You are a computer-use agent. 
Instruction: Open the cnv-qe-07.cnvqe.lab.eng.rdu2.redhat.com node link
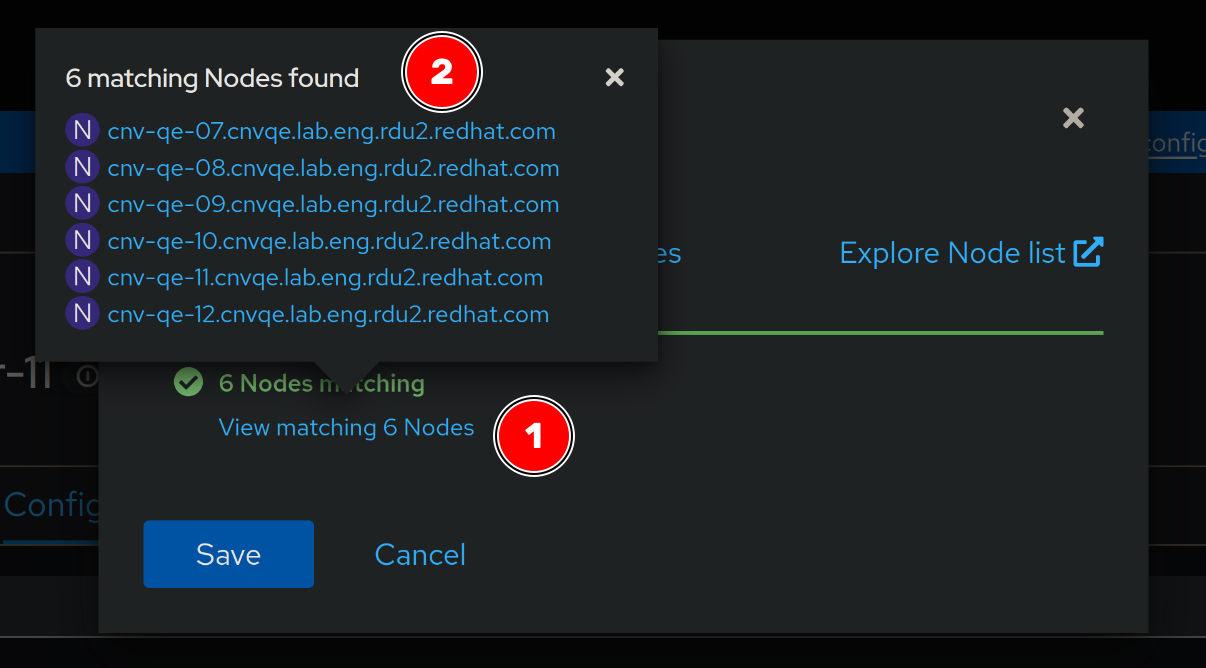pos(331,131)
